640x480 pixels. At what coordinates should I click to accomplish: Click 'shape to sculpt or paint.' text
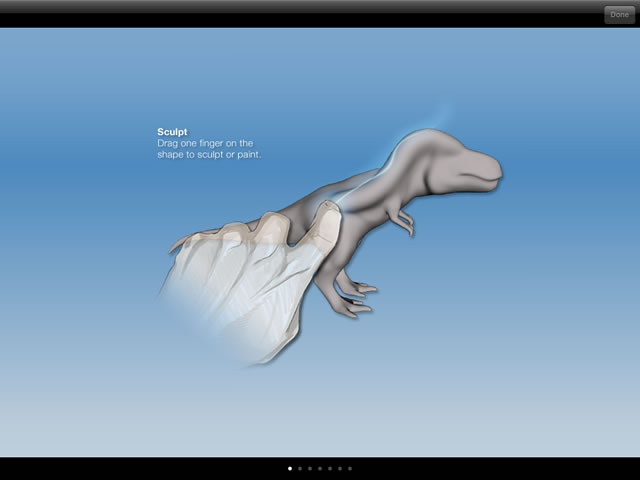209,155
